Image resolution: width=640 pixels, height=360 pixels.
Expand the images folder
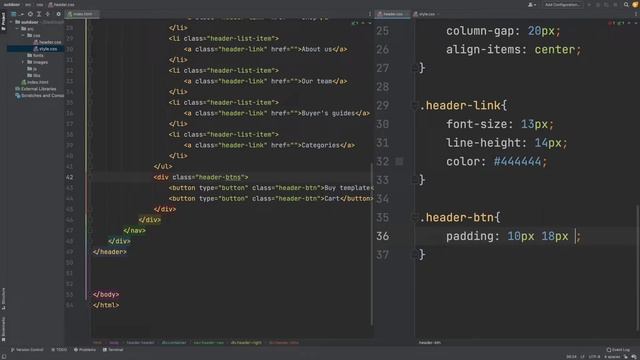coord(23,62)
